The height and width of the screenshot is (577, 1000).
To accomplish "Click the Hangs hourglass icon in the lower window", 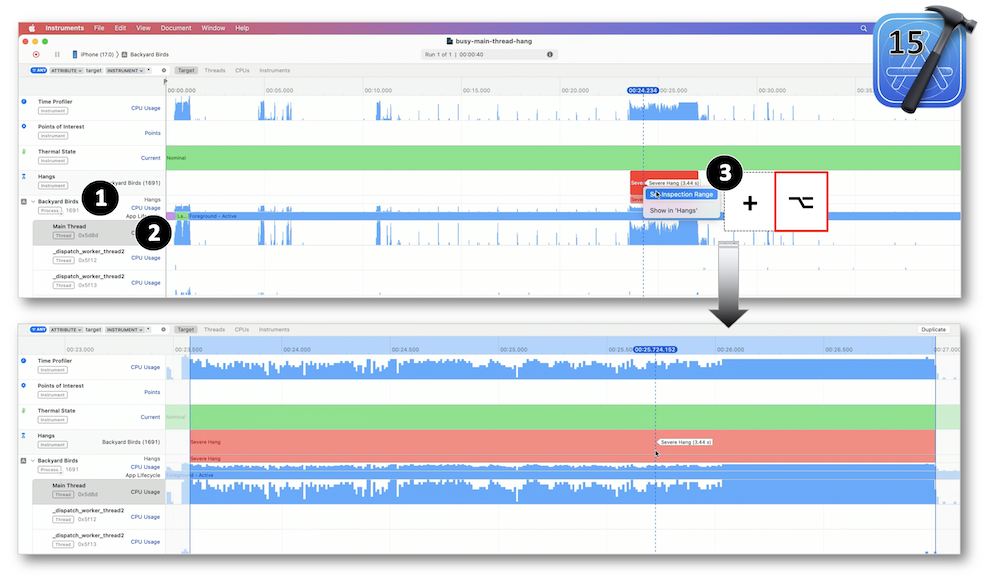I will tap(24, 435).
